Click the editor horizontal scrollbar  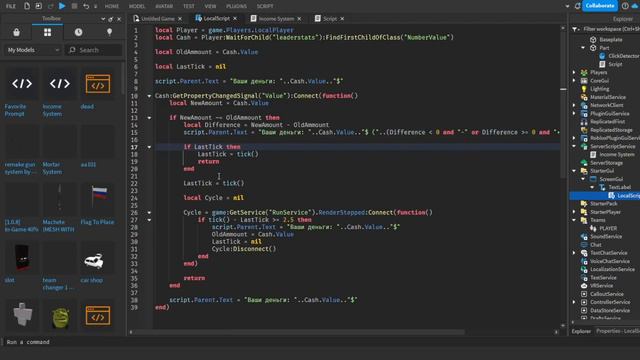point(300,332)
